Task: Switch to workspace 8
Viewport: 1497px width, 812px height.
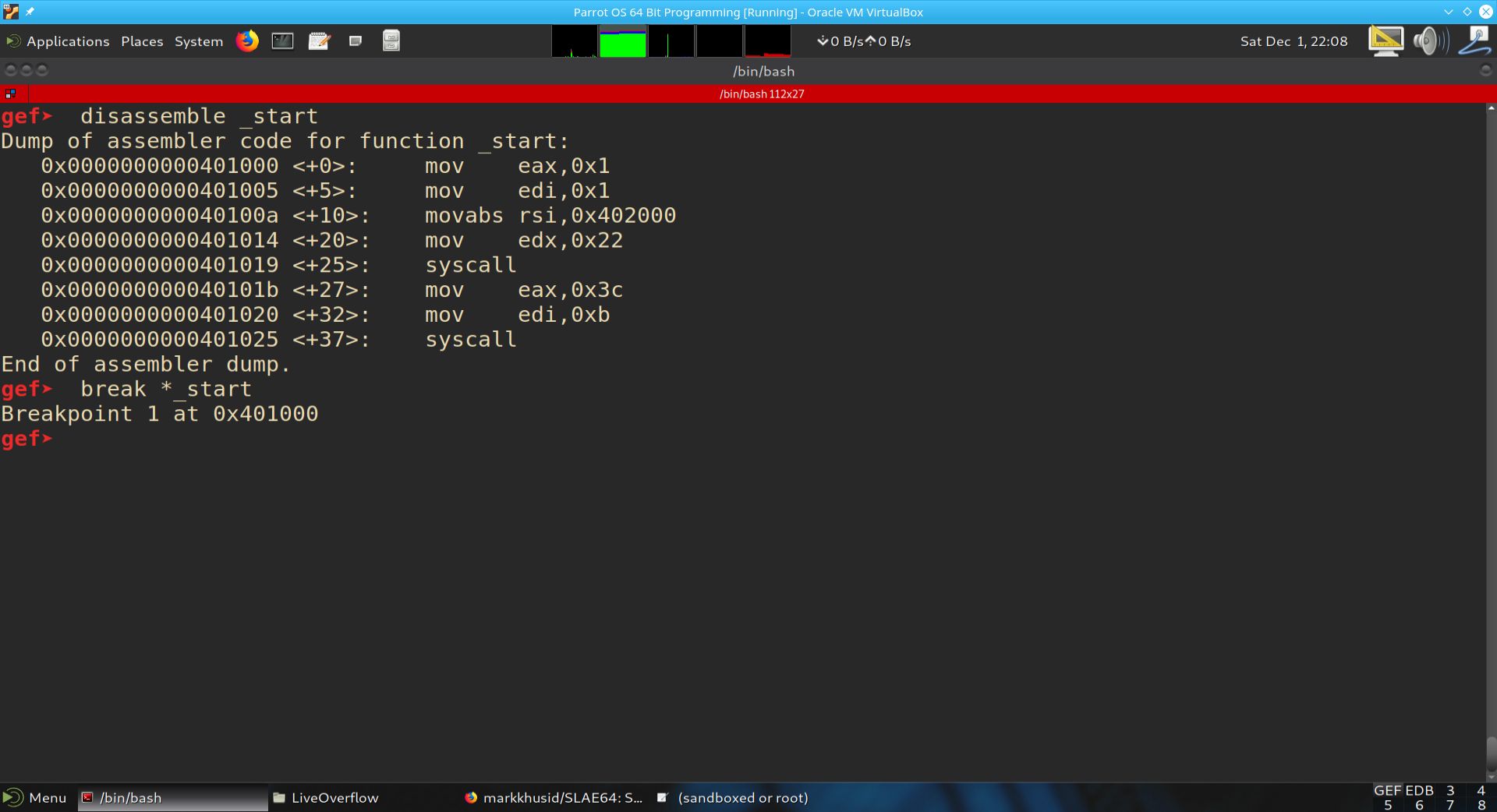Action: (x=1481, y=805)
